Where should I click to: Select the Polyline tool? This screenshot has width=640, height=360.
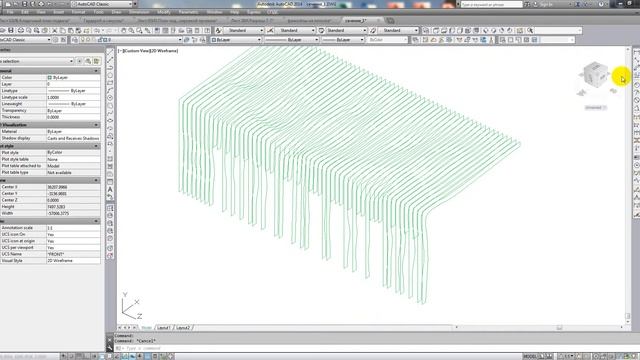pyautogui.click(x=110, y=68)
